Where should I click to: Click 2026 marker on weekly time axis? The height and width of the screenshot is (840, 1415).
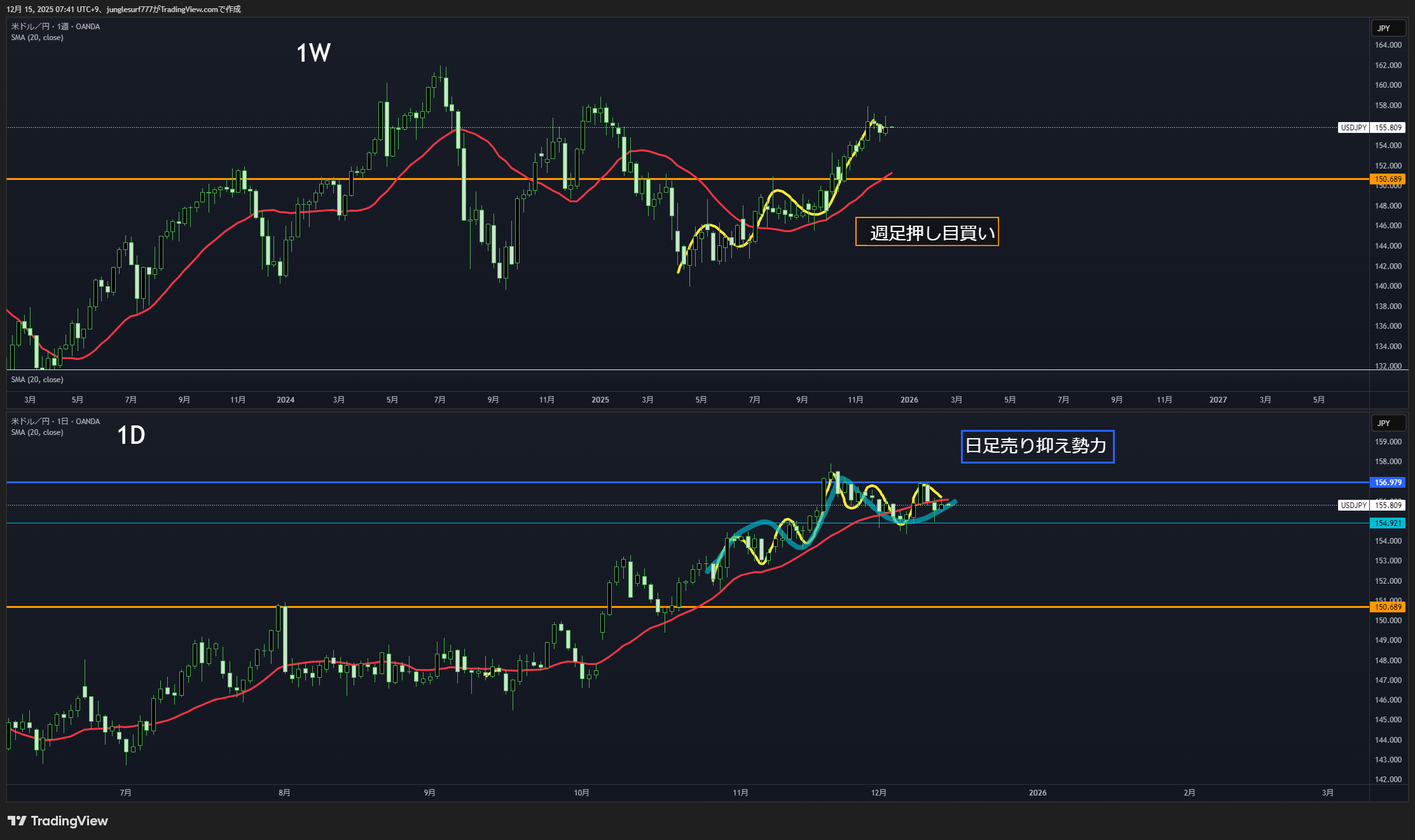tap(909, 400)
